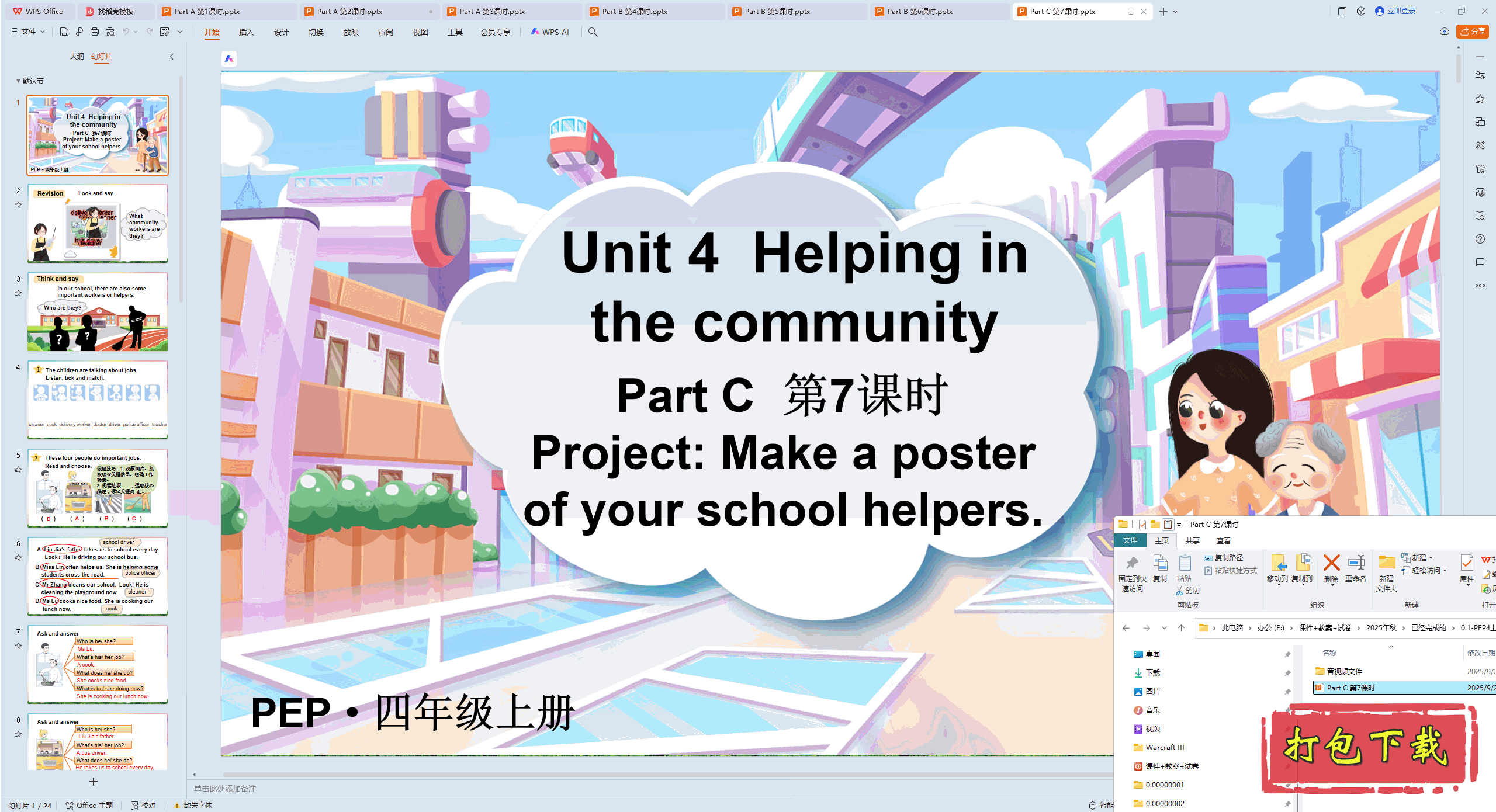This screenshot has height=812, width=1496.
Task: Click the 校对 proofing icon in the status bar
Action: [x=136, y=805]
